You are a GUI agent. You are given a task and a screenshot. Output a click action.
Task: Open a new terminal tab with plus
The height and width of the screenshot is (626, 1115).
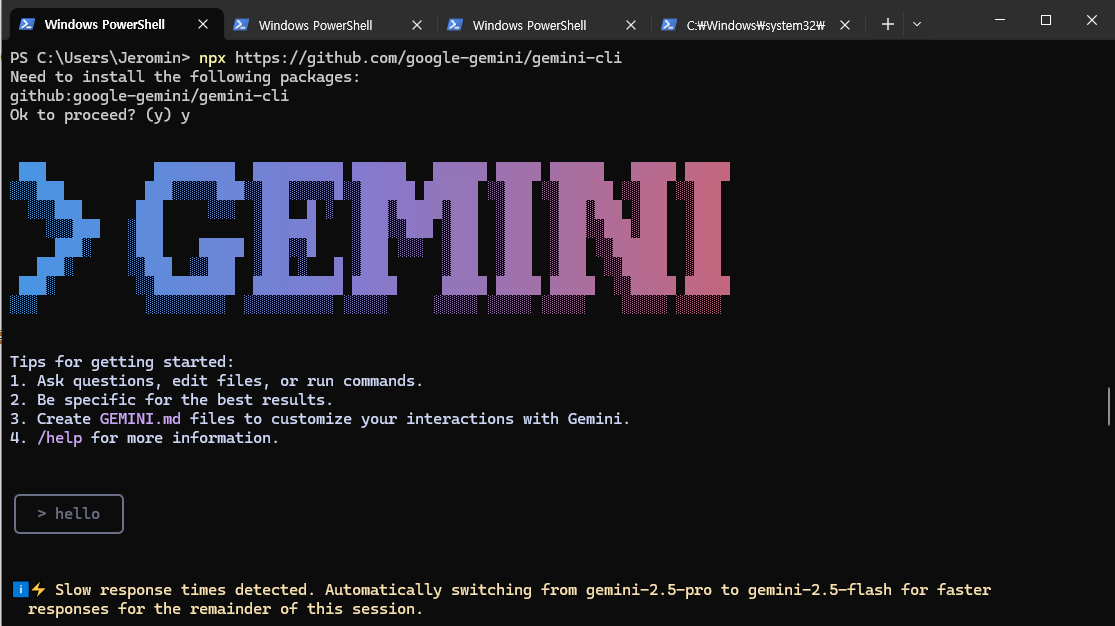point(887,24)
